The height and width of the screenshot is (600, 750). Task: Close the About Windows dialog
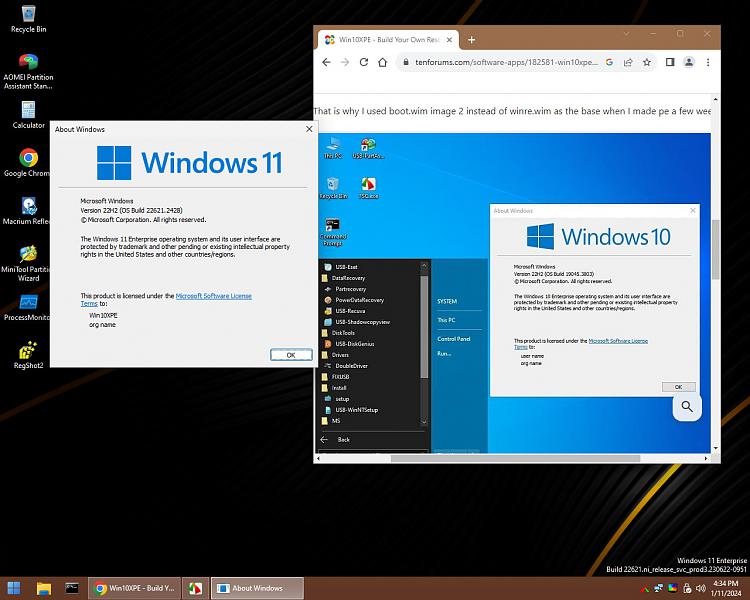click(309, 129)
